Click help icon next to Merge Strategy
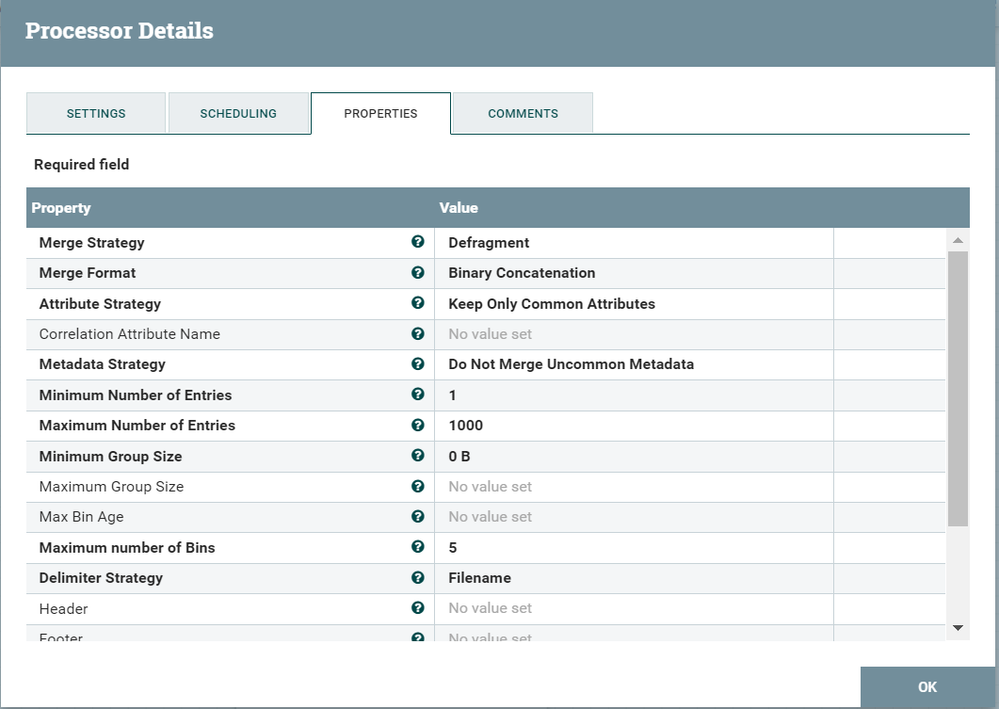Viewport: 999px width, 709px height. (417, 242)
